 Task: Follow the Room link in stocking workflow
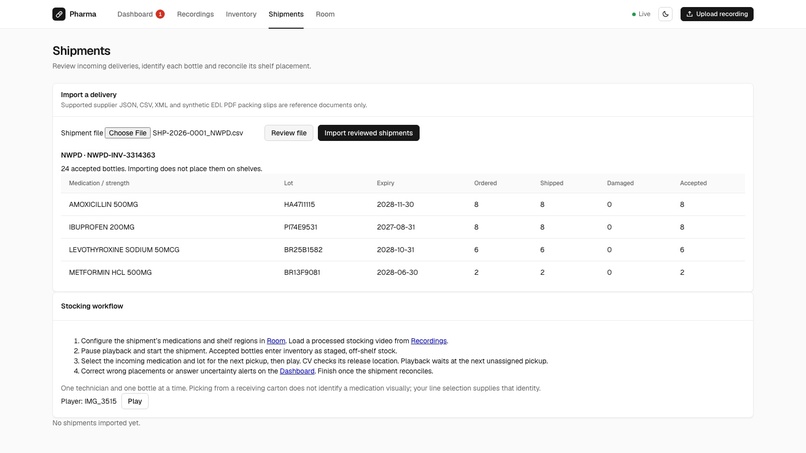[276, 340]
